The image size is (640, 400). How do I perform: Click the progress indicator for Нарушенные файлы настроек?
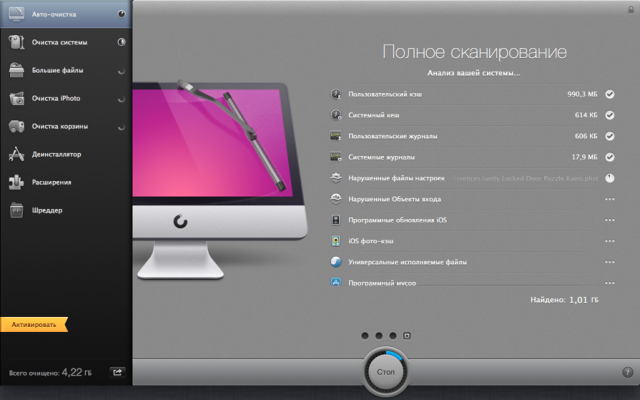pyautogui.click(x=609, y=178)
